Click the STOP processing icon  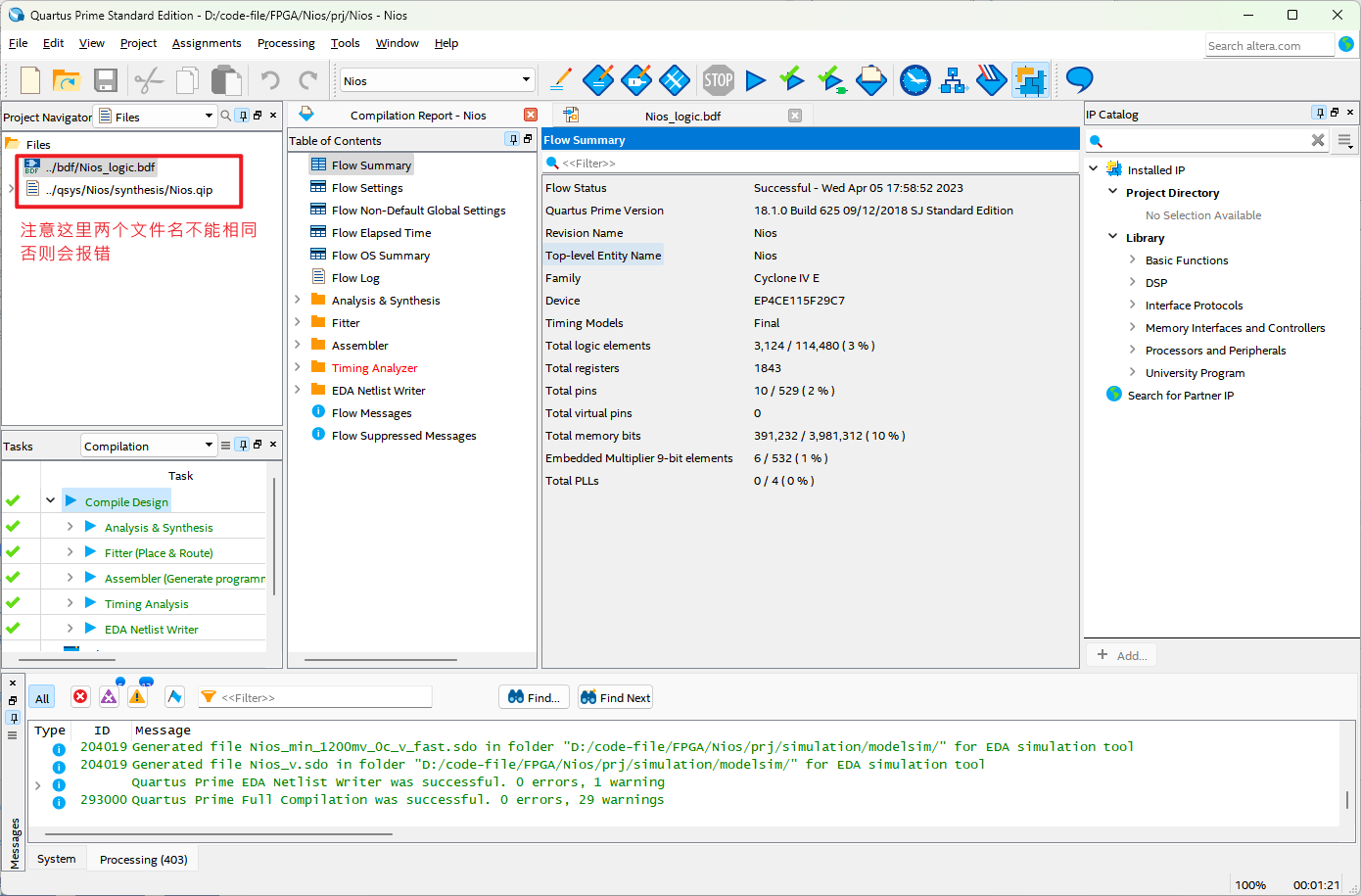point(718,80)
